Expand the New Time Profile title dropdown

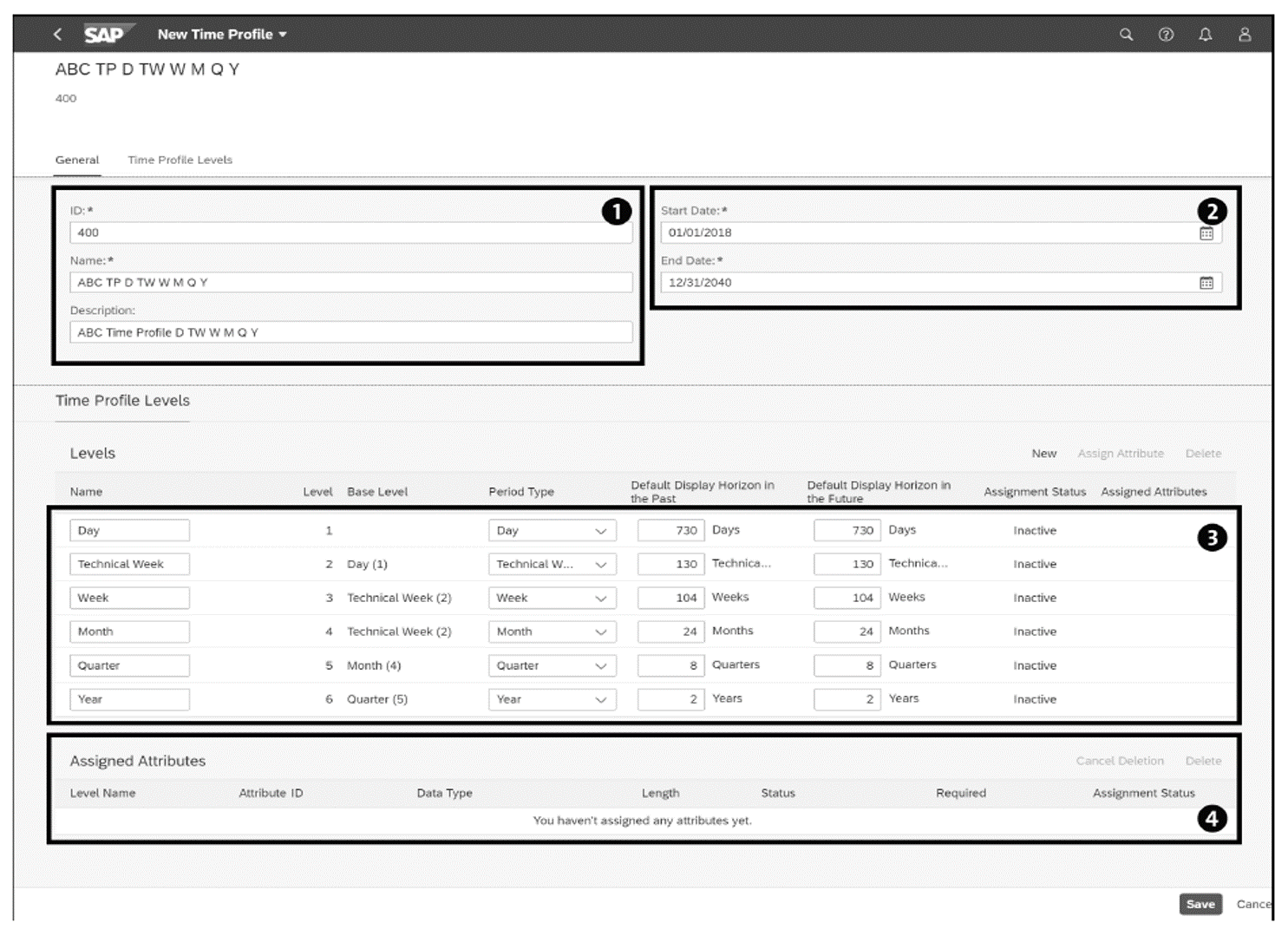click(282, 35)
